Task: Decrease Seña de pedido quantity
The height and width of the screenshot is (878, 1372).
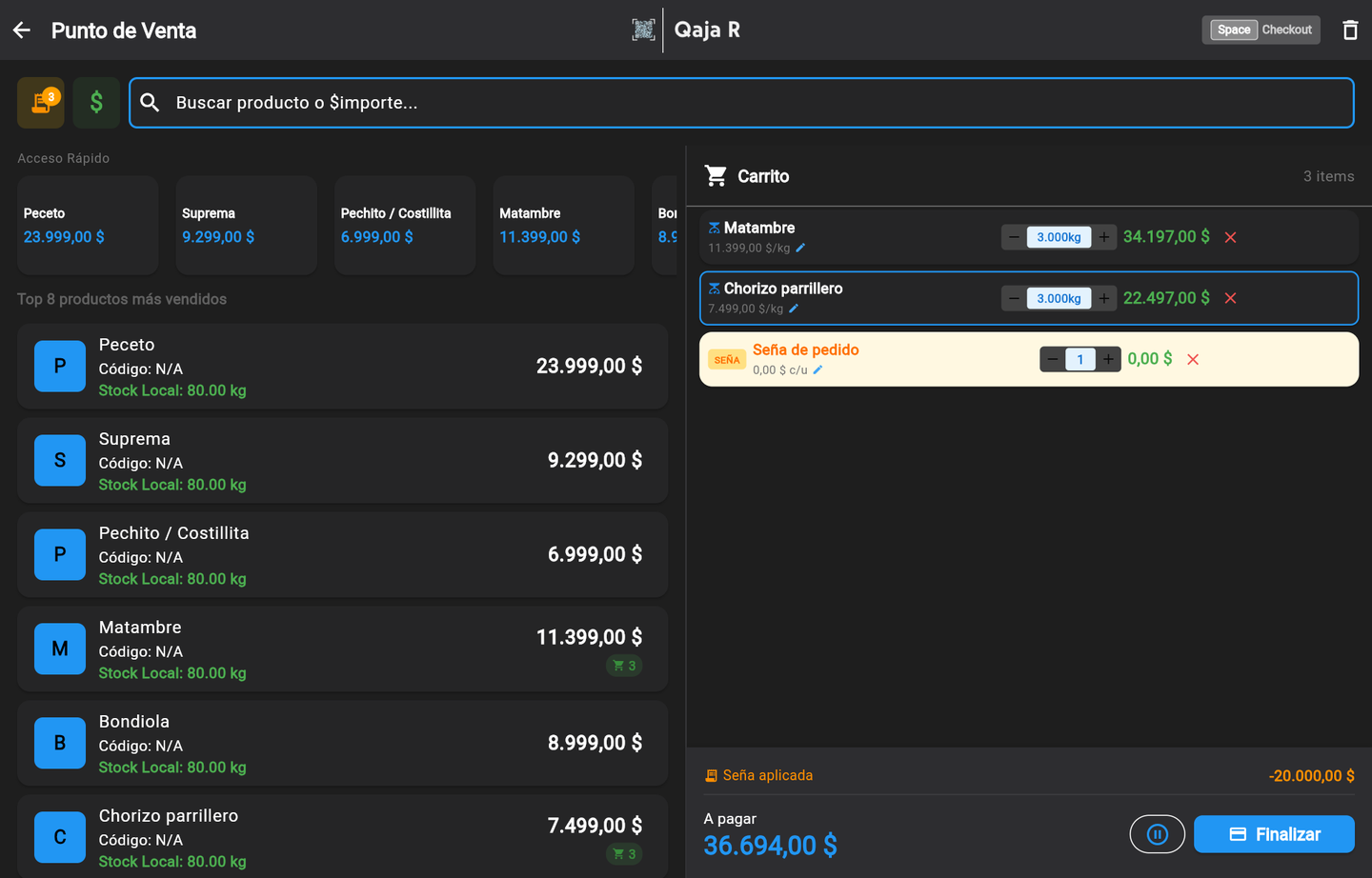Action: [1053, 359]
